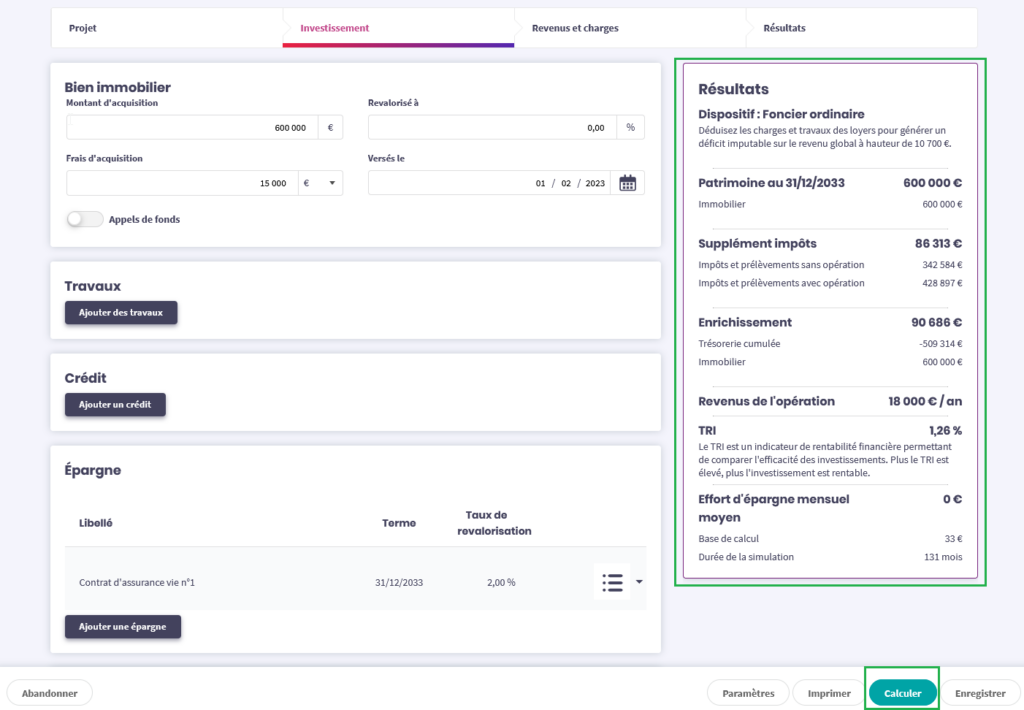
Task: Select the Investissement tab
Action: (x=335, y=28)
